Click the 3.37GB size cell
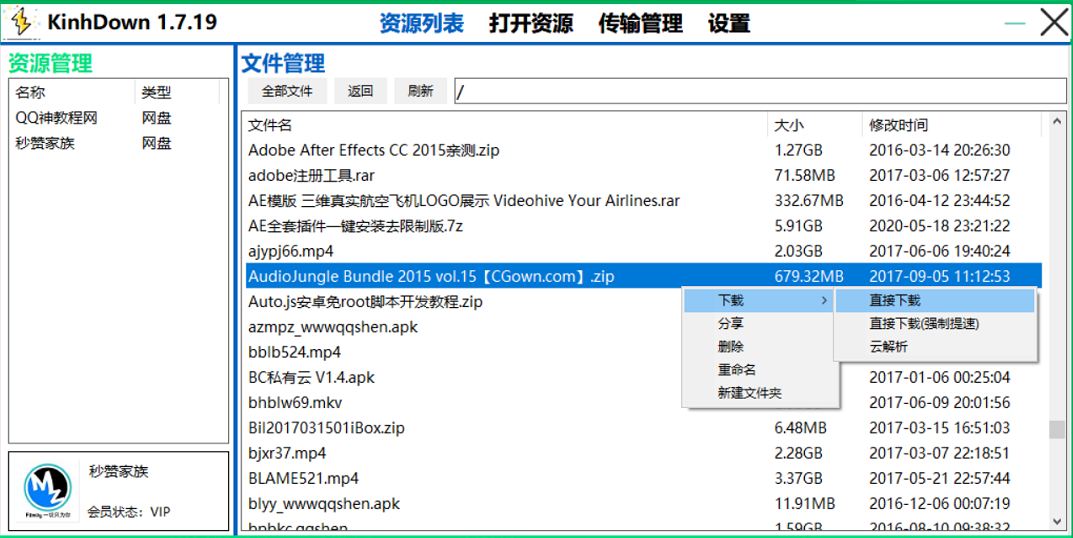 pyautogui.click(x=798, y=479)
